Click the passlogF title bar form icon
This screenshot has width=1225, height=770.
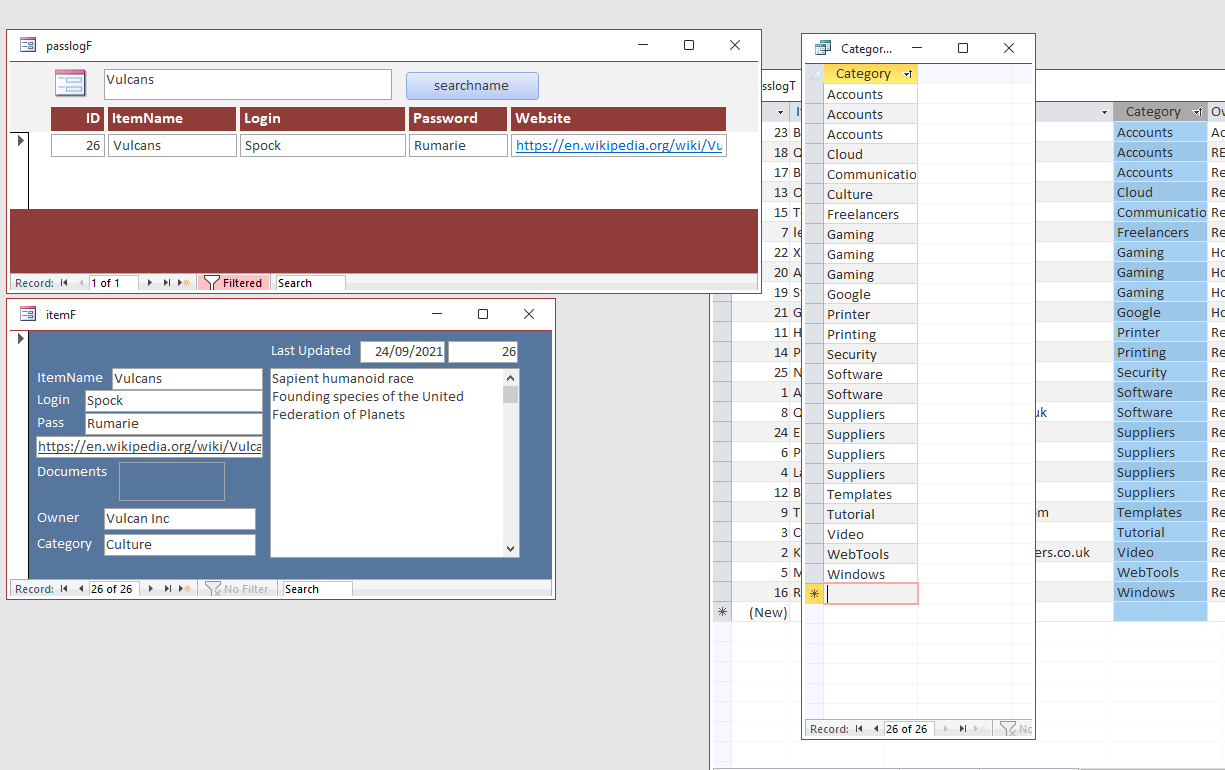pyautogui.click(x=28, y=45)
